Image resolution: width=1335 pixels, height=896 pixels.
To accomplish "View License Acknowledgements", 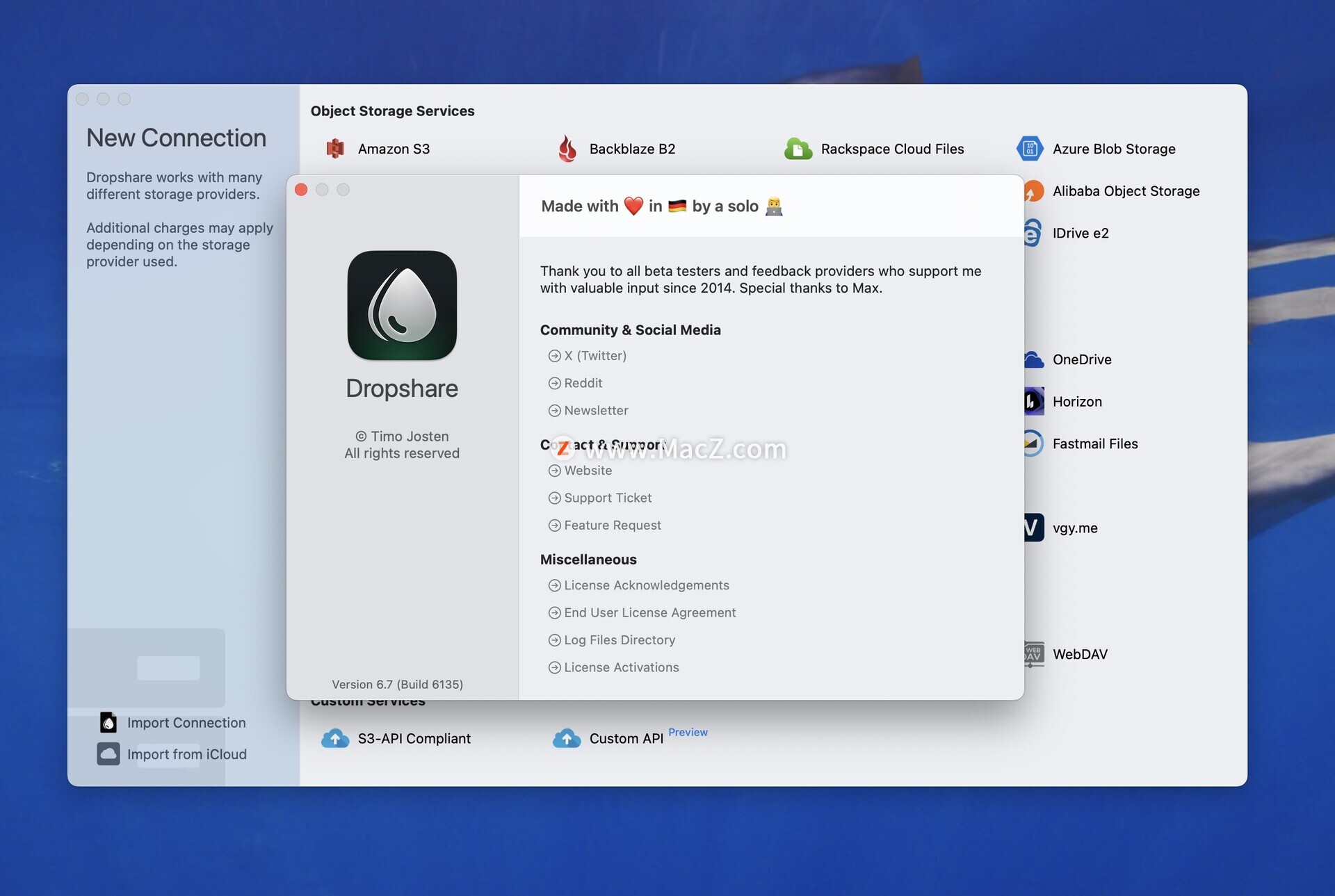I will point(646,585).
